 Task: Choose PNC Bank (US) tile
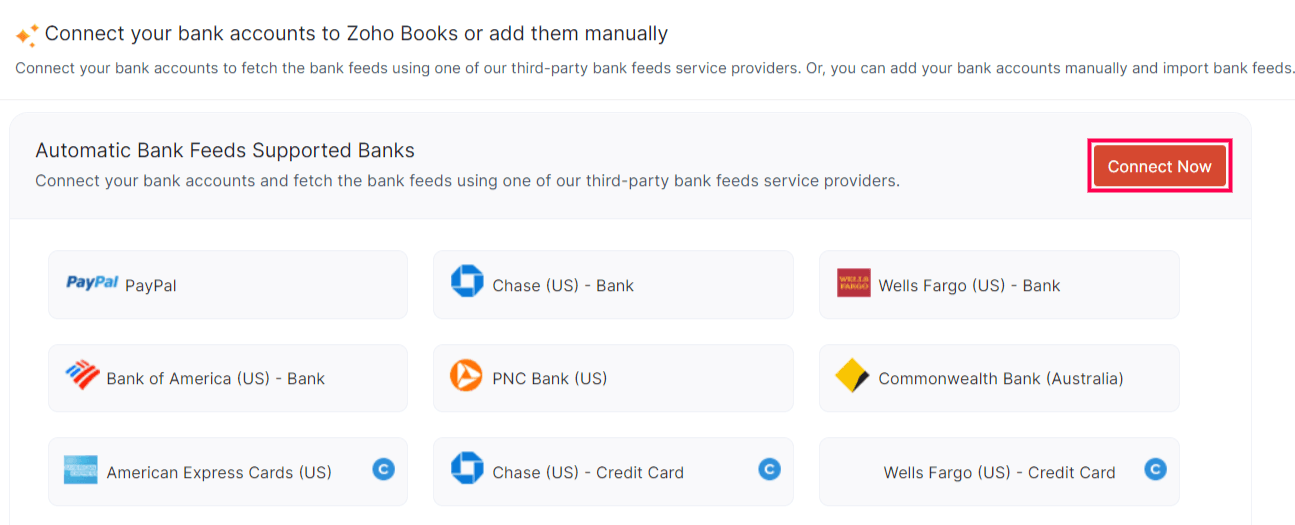tap(613, 378)
